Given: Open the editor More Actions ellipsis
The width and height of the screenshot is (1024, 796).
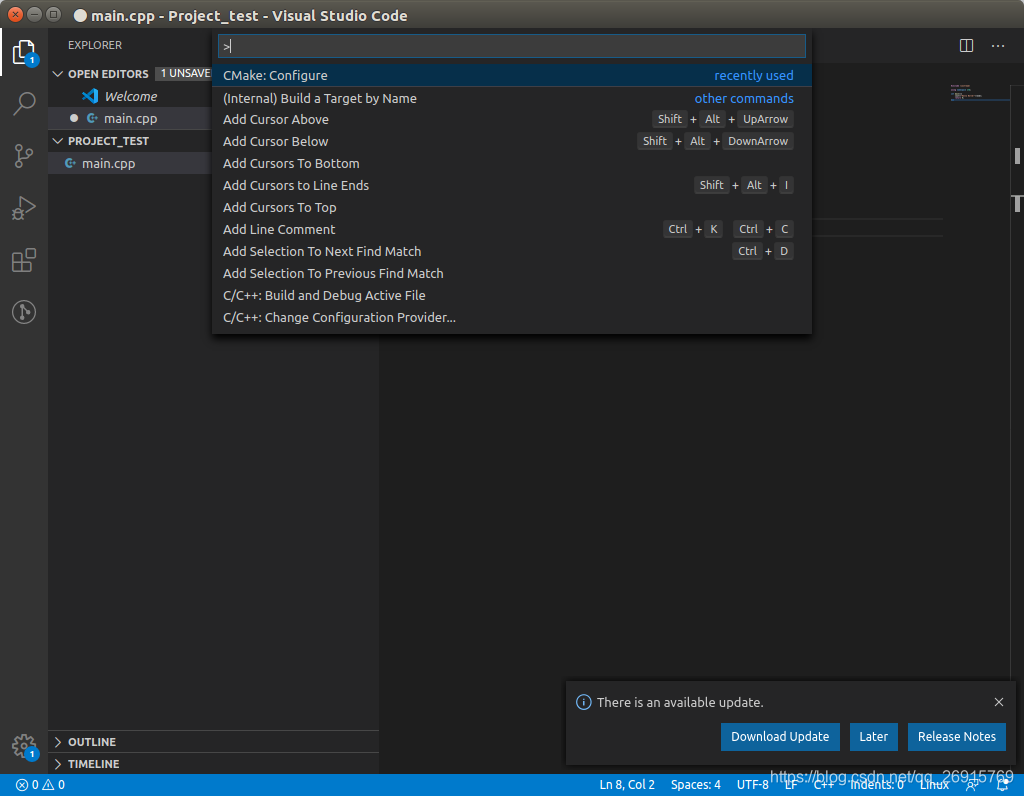Looking at the screenshot, I should pyautogui.click(x=998, y=46).
